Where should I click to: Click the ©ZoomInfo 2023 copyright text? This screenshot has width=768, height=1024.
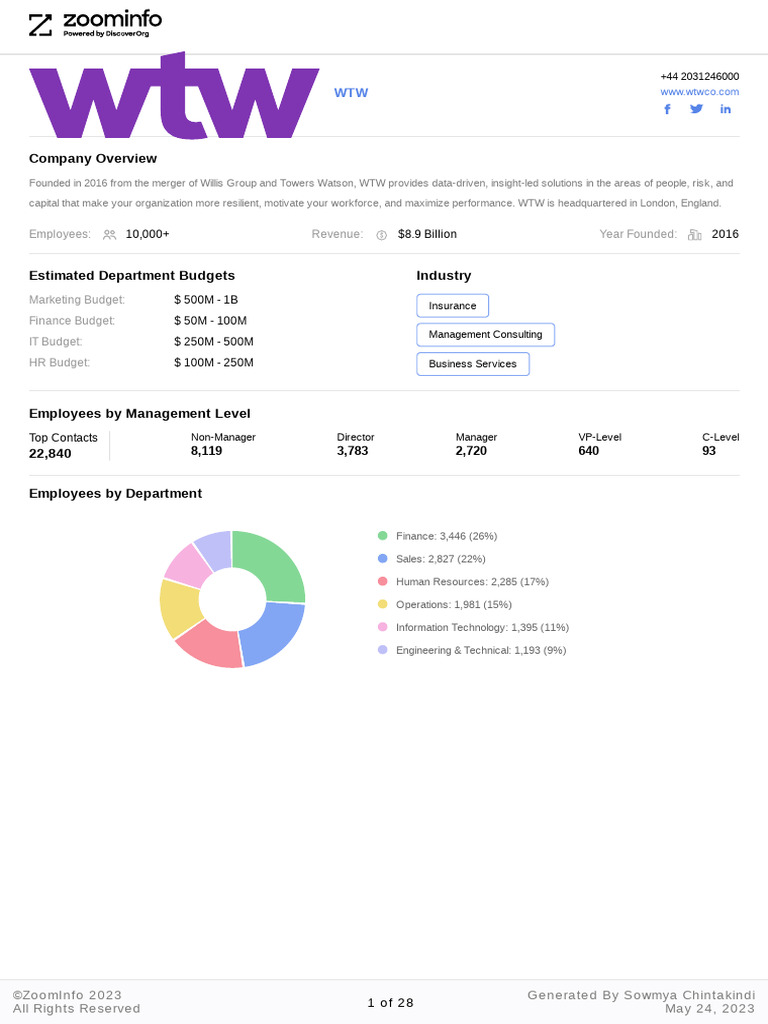[67, 995]
